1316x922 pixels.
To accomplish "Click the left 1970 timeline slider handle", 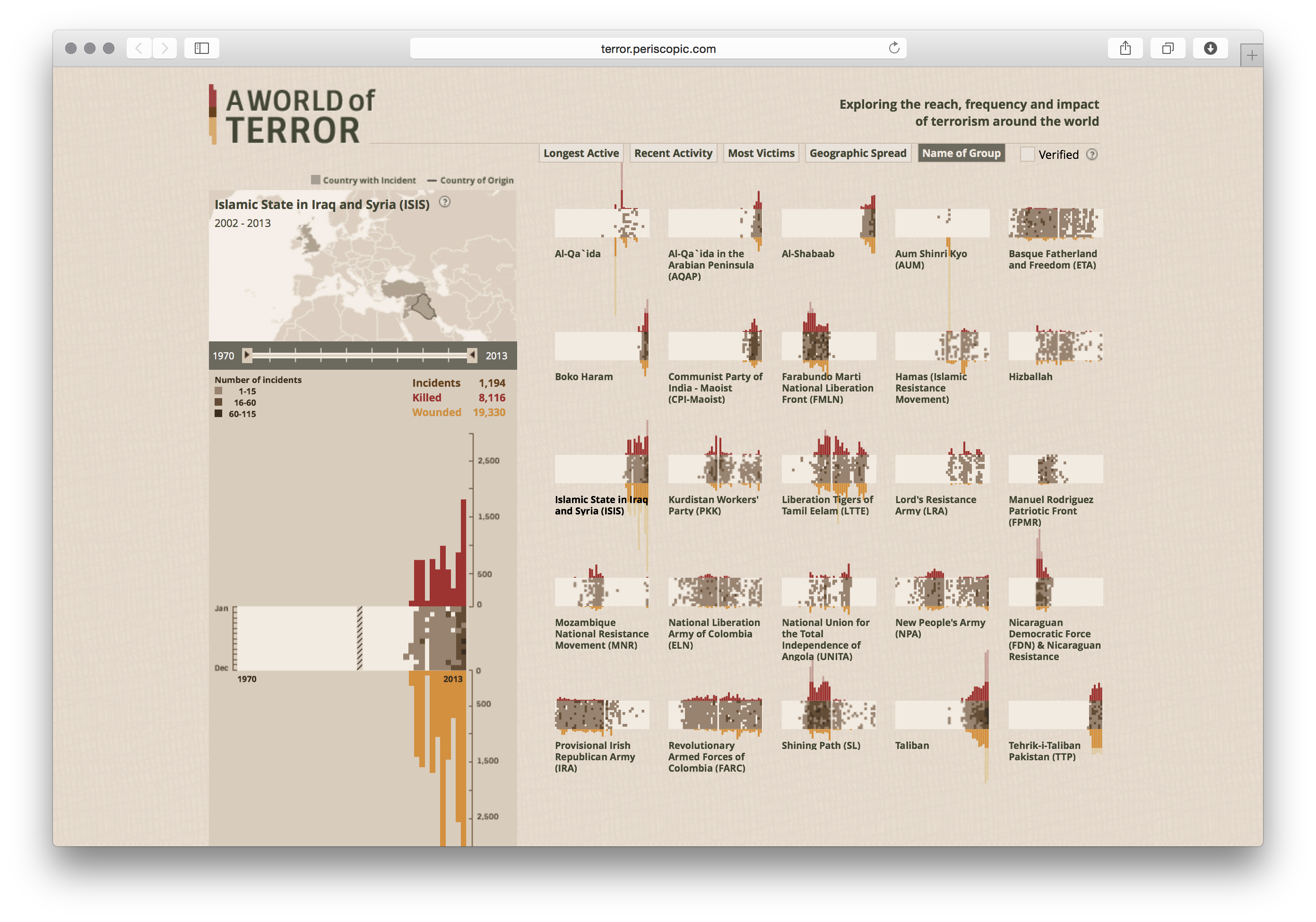I will 247,356.
